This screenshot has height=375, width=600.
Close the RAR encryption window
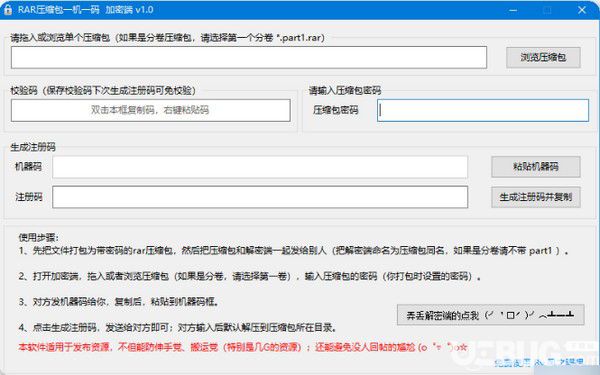tap(582, 10)
